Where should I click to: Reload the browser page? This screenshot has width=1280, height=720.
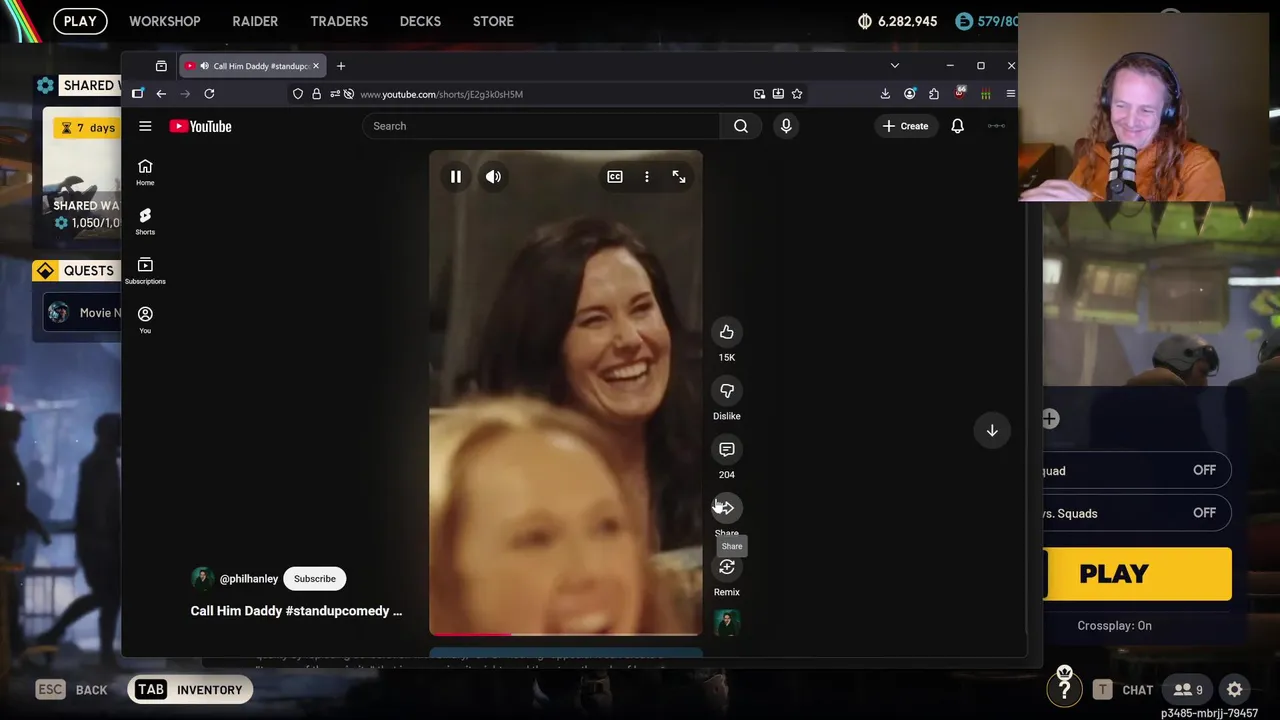coord(209,94)
